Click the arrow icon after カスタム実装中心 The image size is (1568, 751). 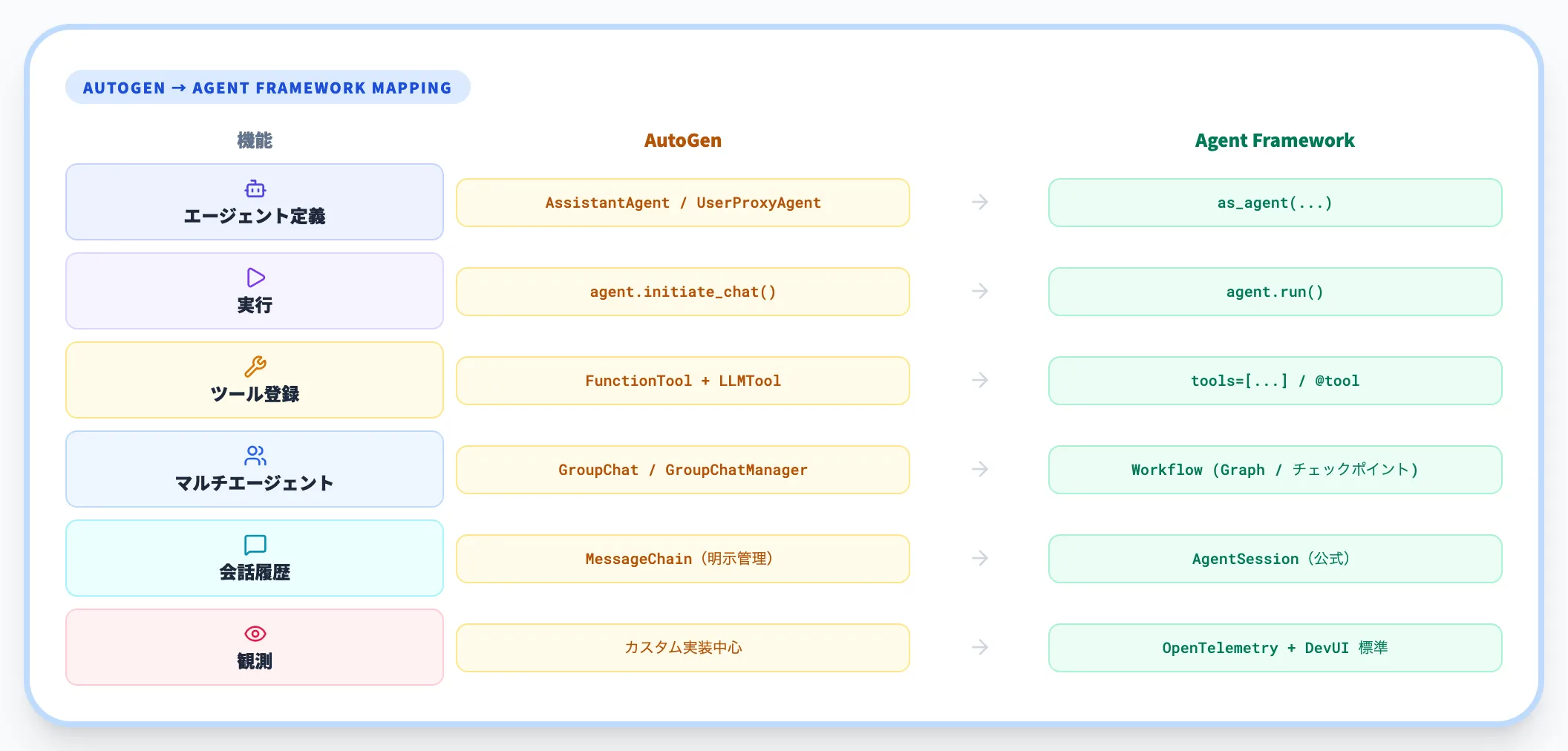(979, 647)
